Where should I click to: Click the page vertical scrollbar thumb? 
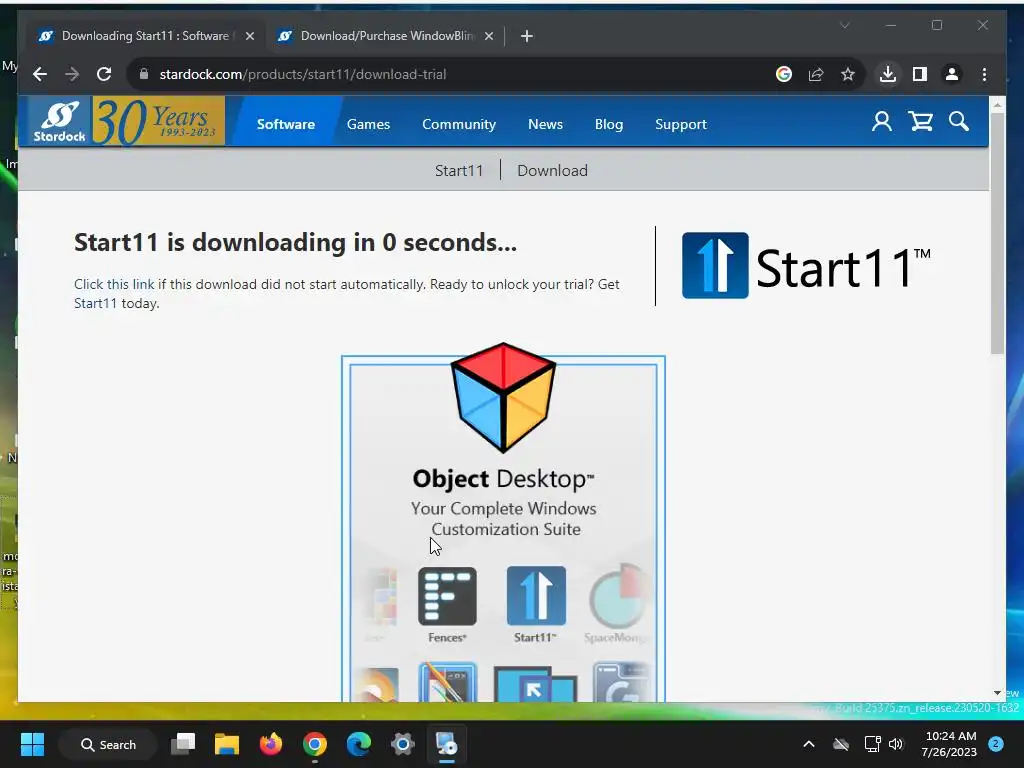click(997, 233)
